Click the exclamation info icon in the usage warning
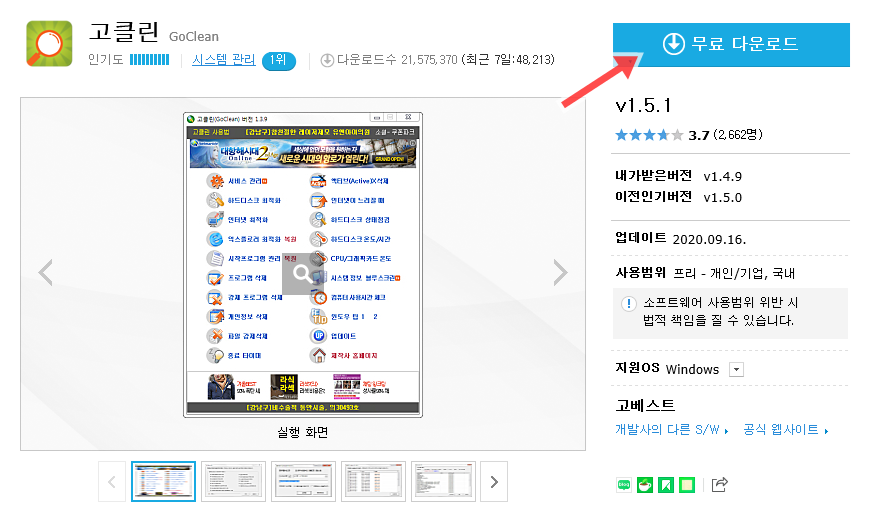 [x=628, y=304]
